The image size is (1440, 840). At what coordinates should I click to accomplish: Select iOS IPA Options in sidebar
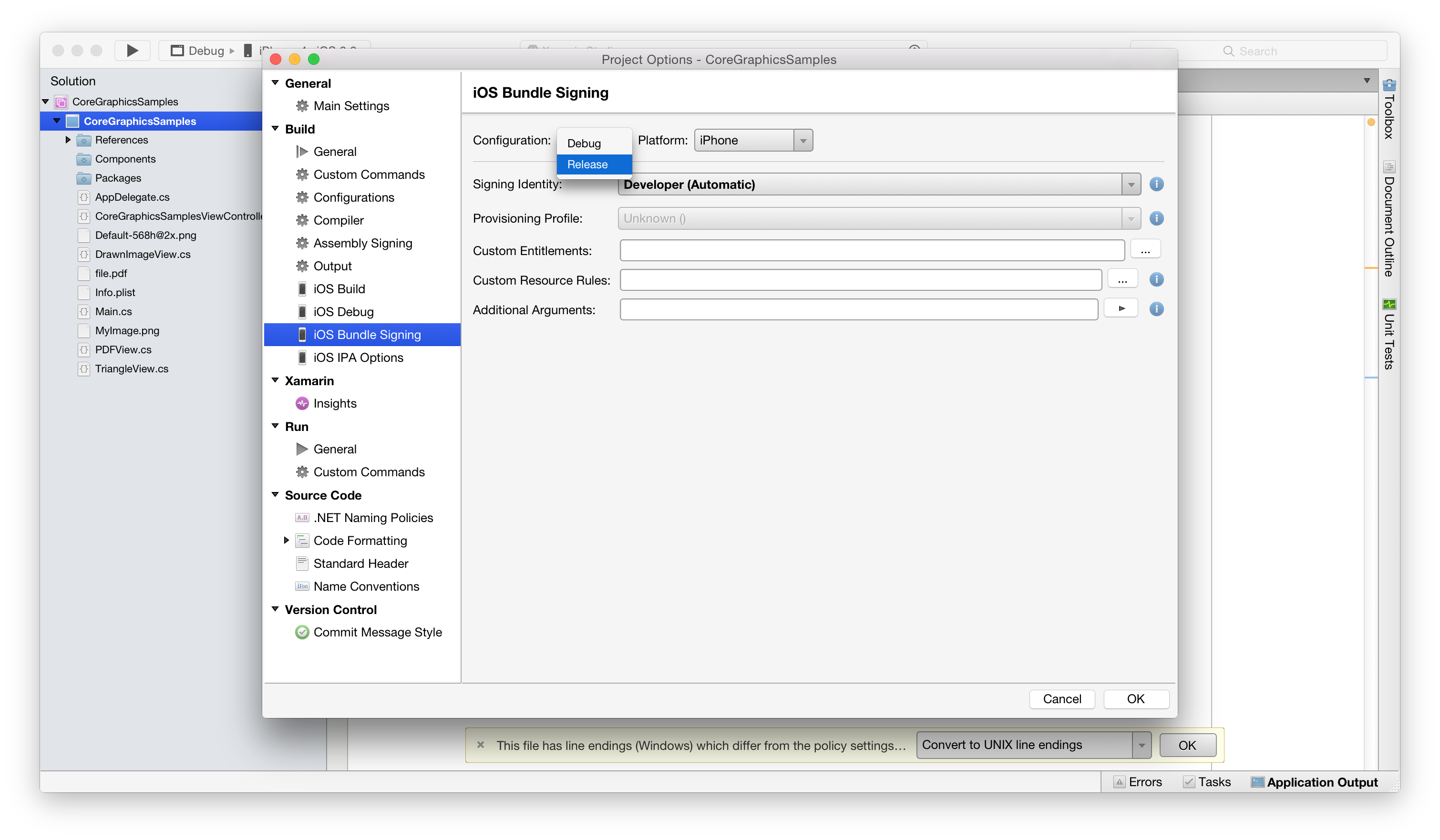point(357,357)
